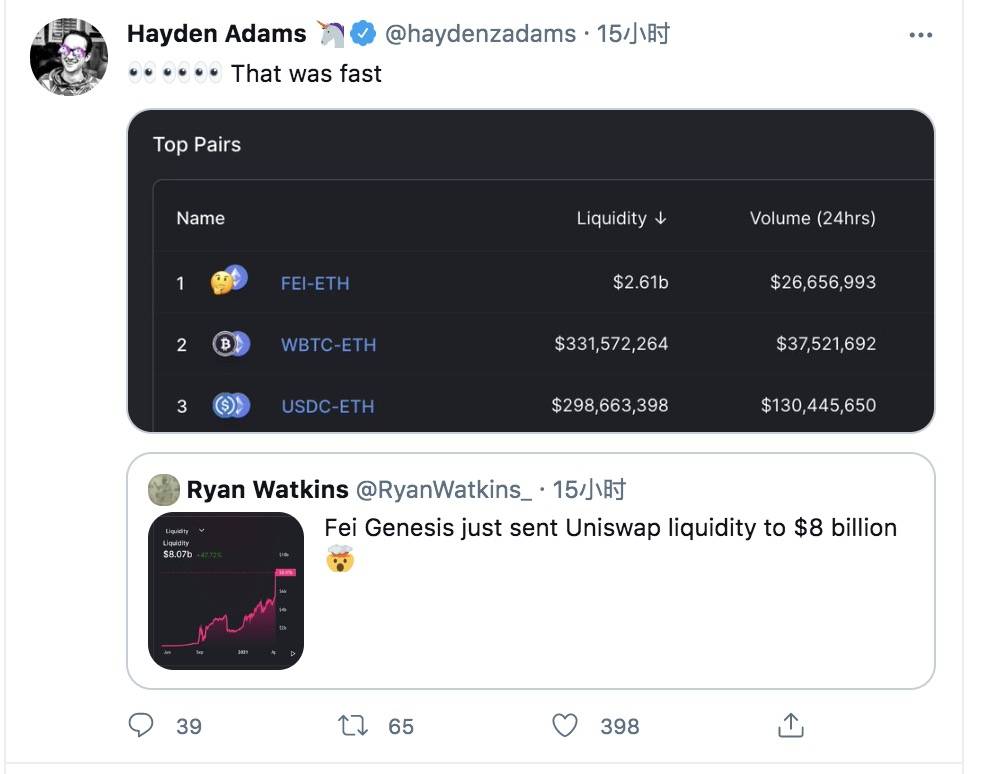Open the Name column header
This screenshot has height=774, width=984.
[201, 218]
